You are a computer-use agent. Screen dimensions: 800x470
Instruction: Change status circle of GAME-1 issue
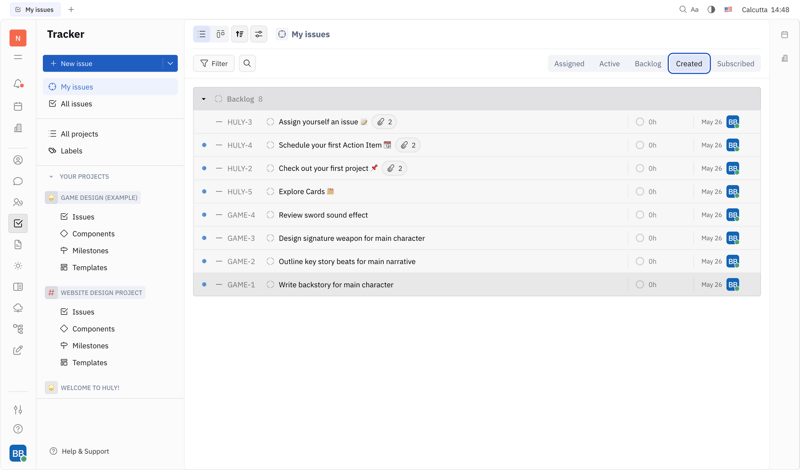pos(270,285)
